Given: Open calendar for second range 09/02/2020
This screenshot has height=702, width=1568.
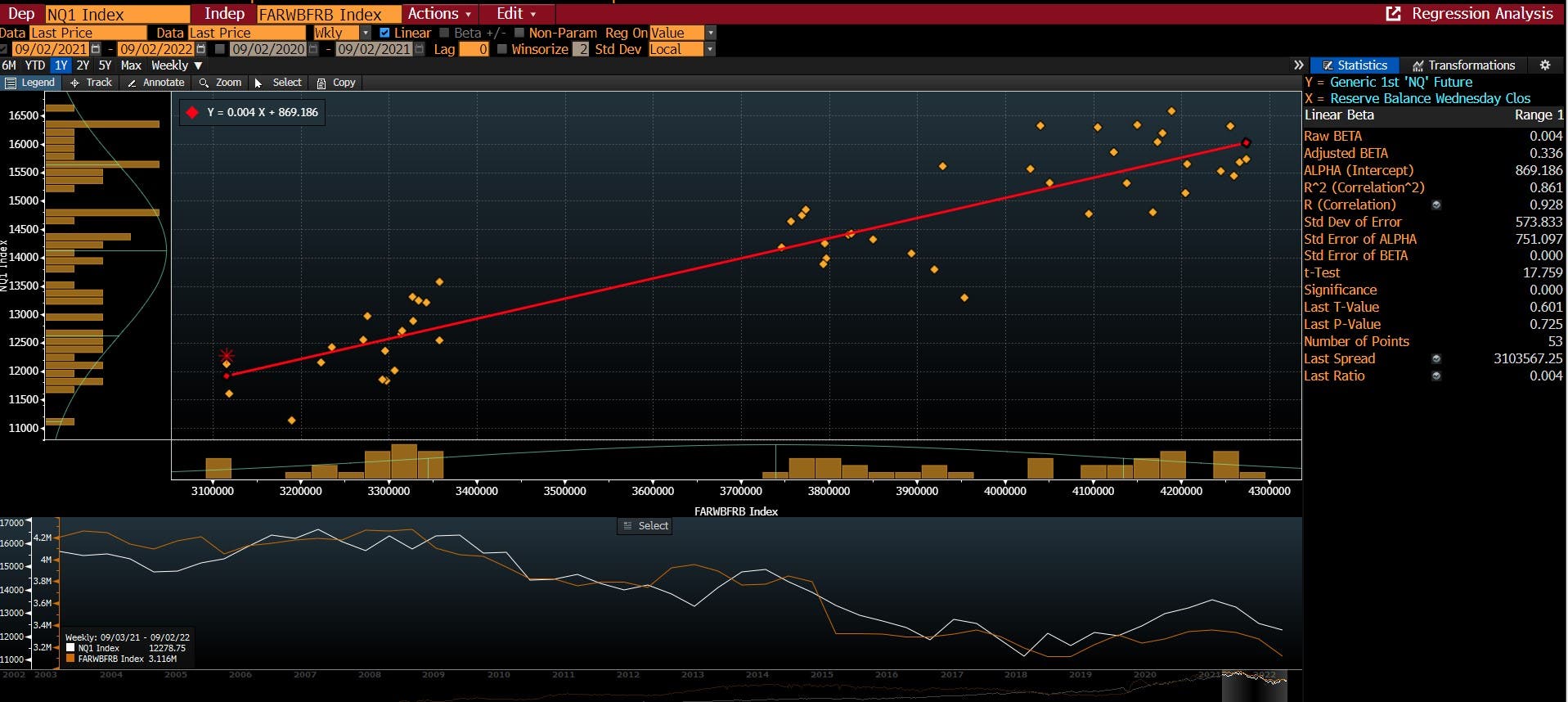Looking at the screenshot, I should [312, 49].
